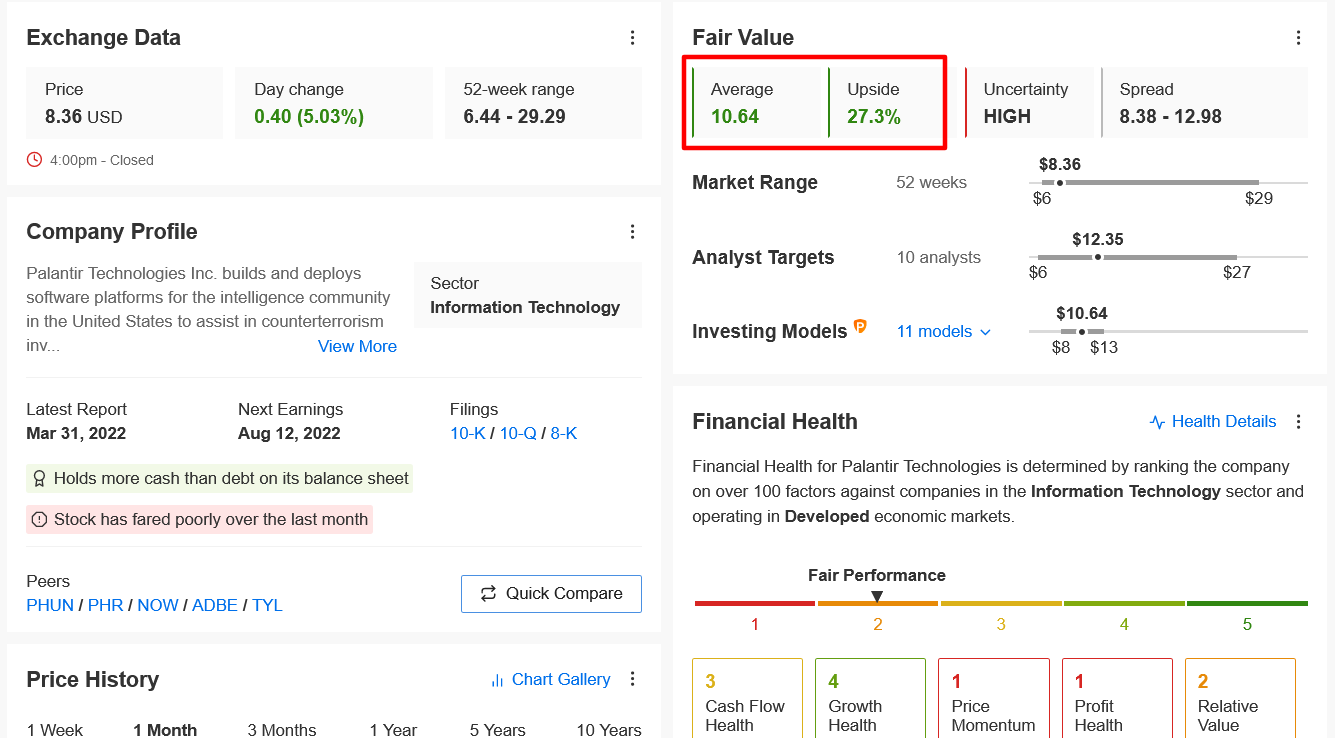Open the Fair Value three-dot menu
Screen dimensions: 1335x738
point(1298,38)
